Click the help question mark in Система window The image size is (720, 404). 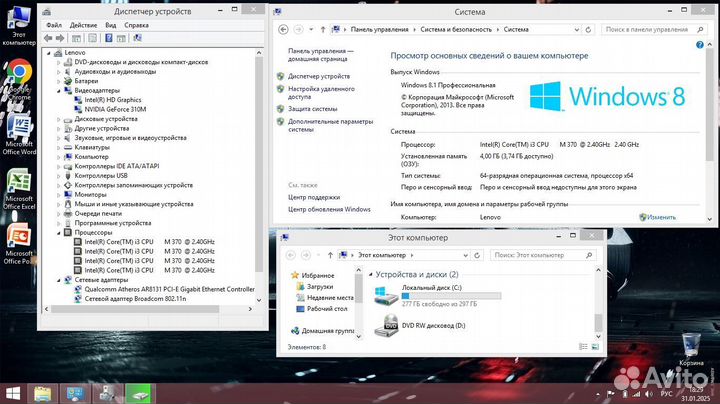click(699, 45)
